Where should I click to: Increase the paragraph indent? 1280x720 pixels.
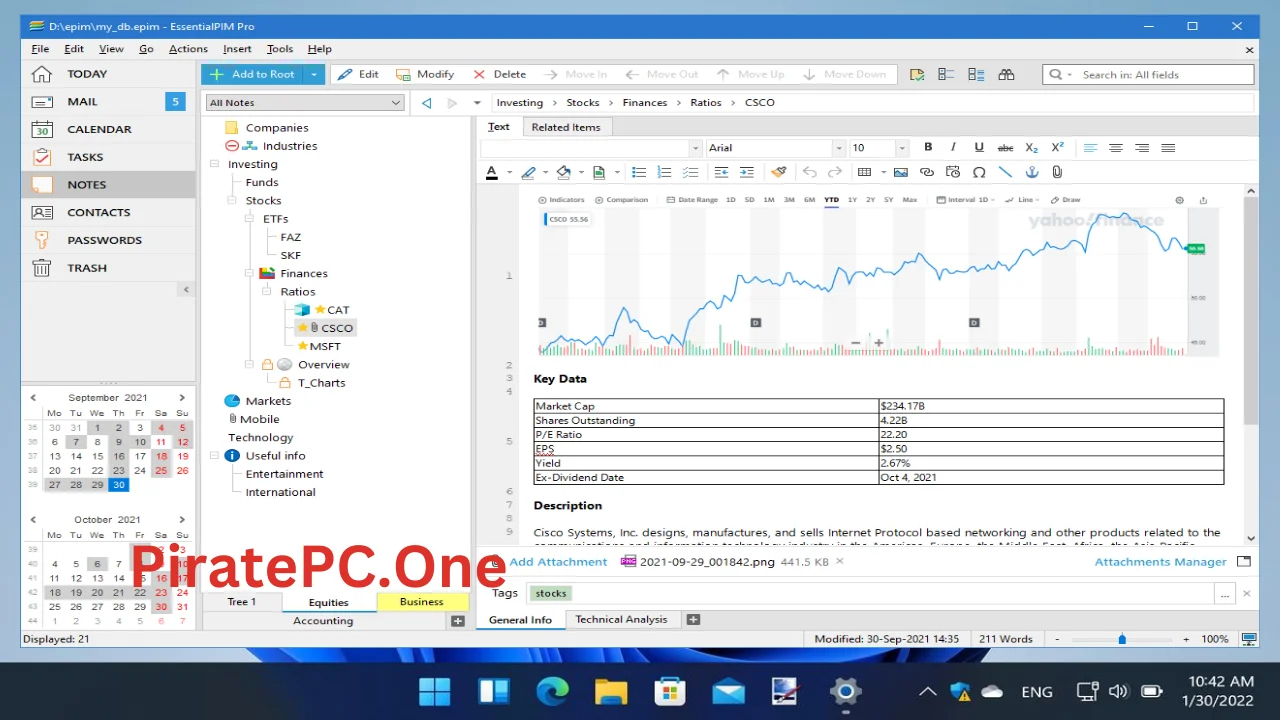point(746,172)
